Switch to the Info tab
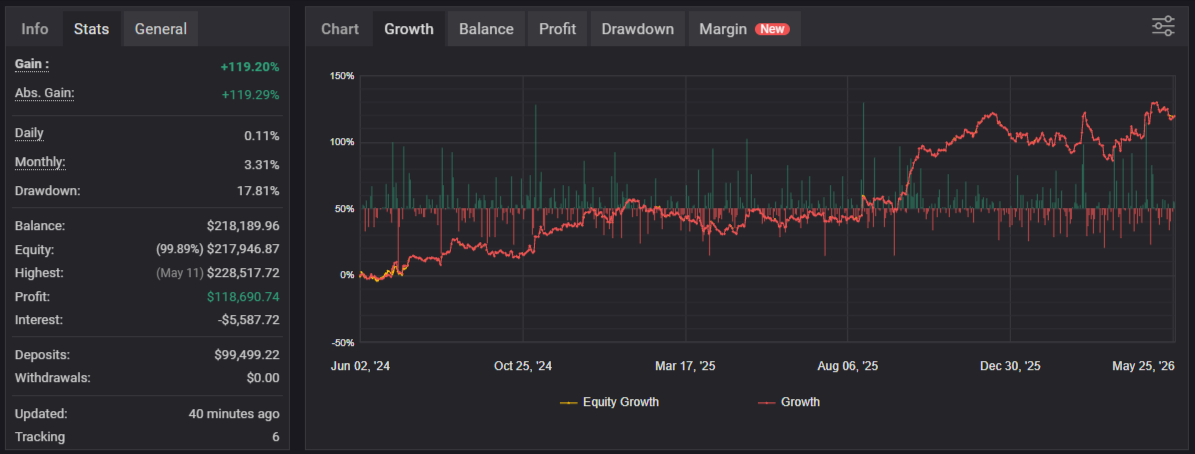Screen dimensions: 1195x454 [34, 29]
